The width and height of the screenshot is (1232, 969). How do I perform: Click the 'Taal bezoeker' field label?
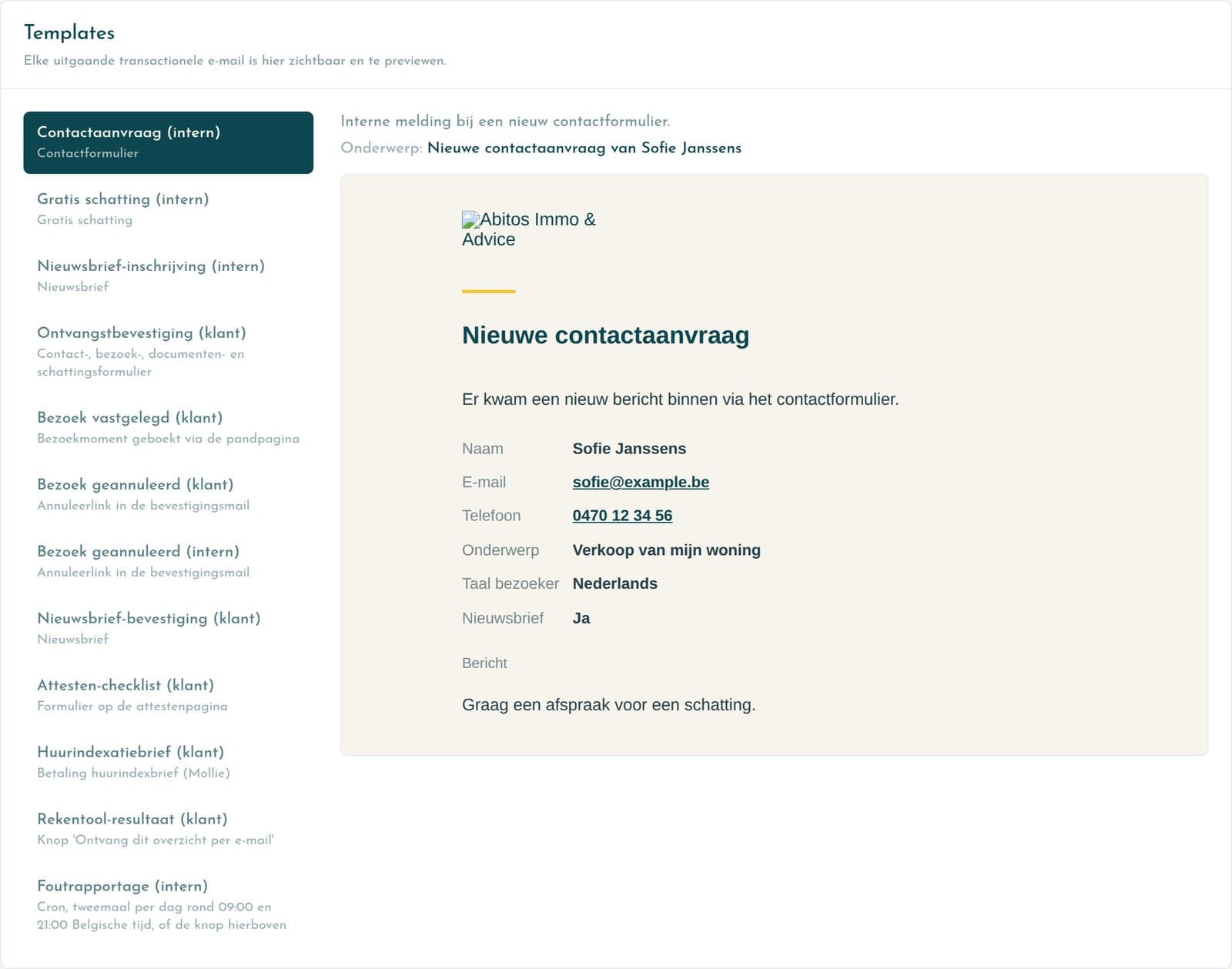coord(511,583)
